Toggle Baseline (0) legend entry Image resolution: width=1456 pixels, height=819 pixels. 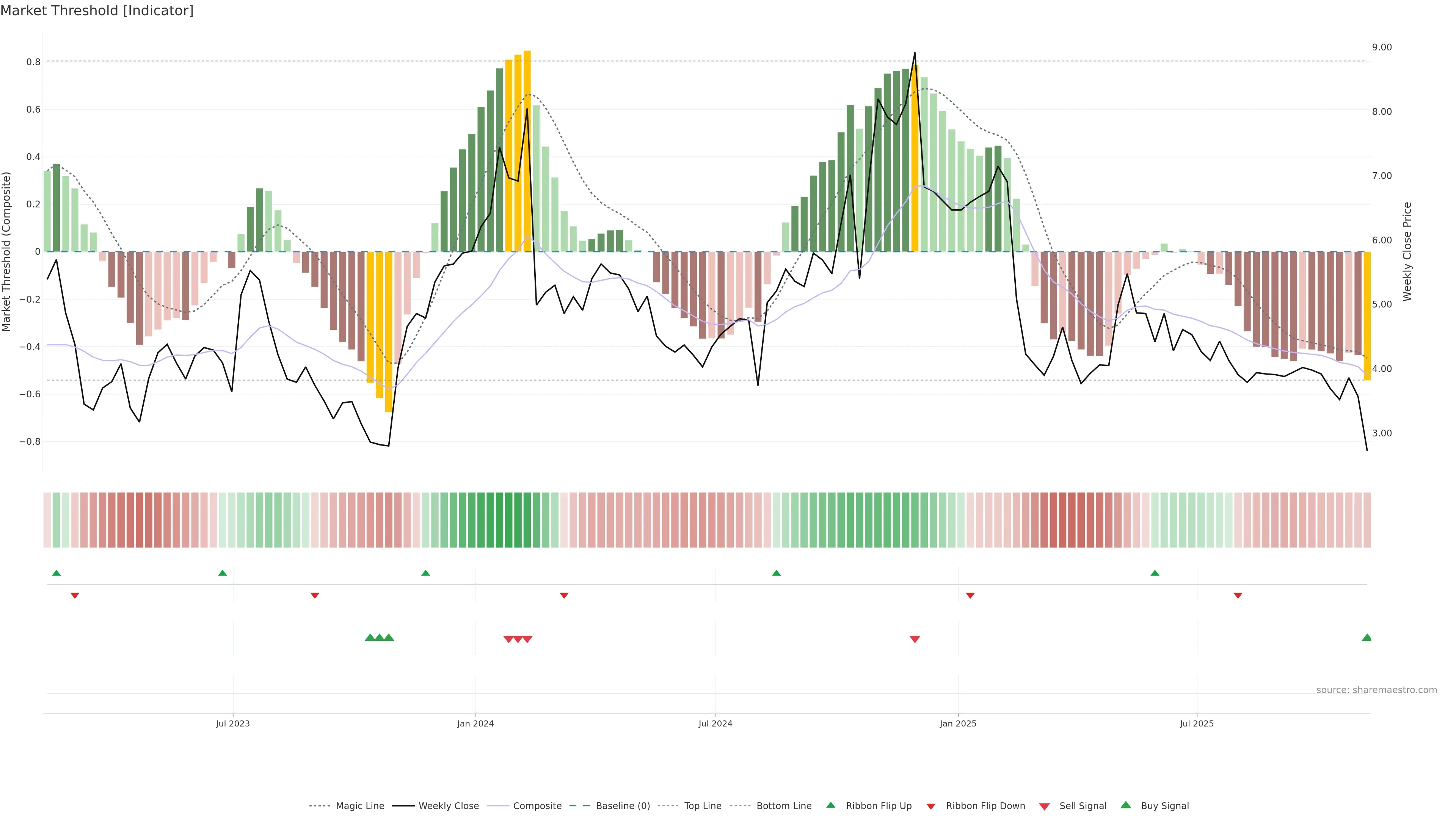click(x=622, y=806)
